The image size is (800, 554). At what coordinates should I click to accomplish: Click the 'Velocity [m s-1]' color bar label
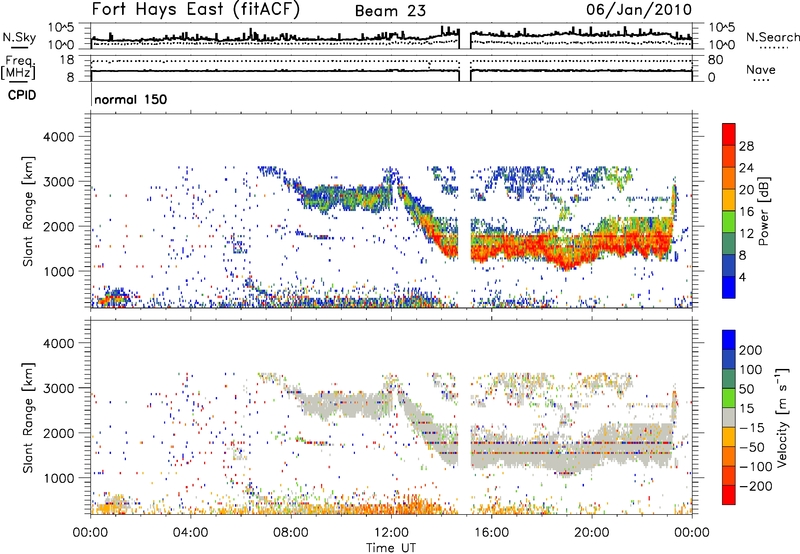[782, 417]
